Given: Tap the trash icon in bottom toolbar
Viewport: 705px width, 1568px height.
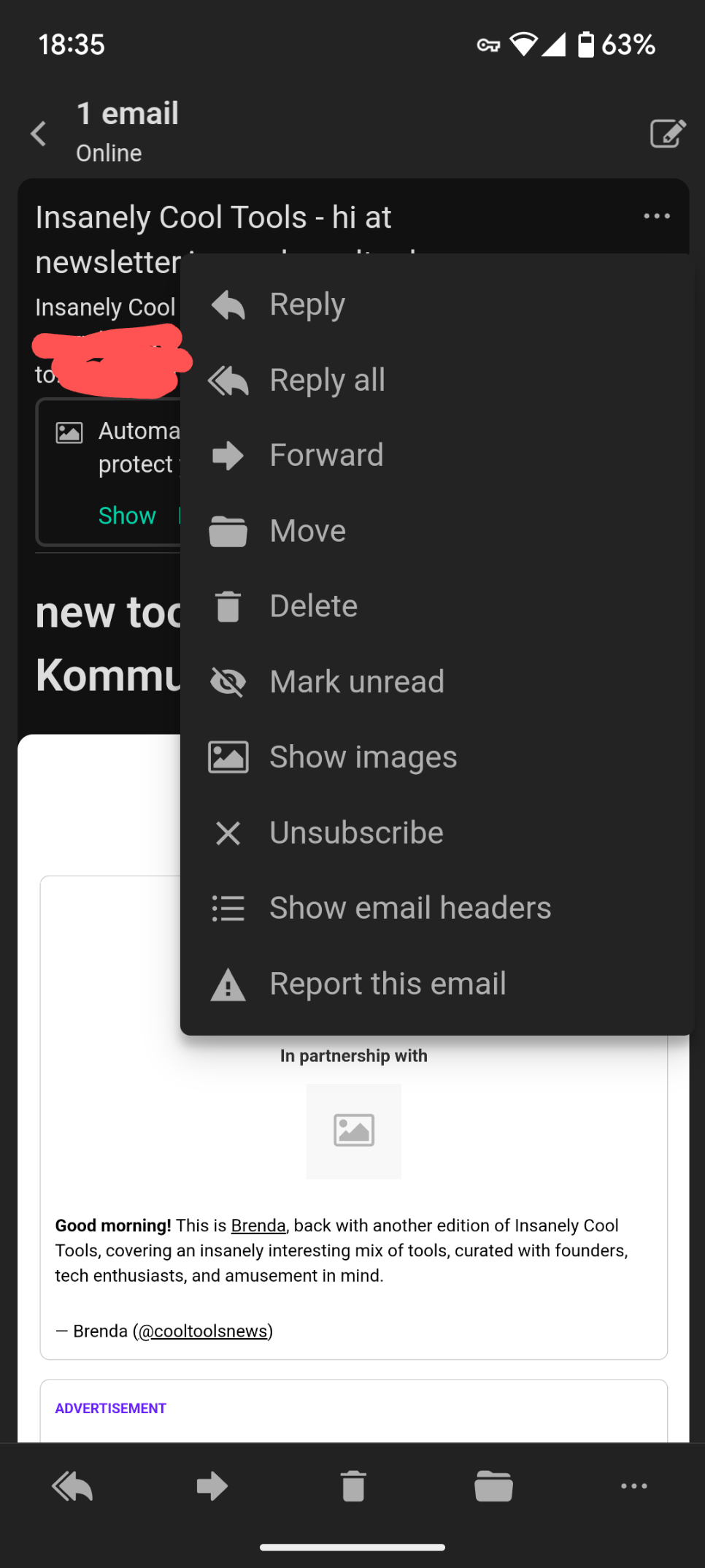Looking at the screenshot, I should coord(353,1486).
